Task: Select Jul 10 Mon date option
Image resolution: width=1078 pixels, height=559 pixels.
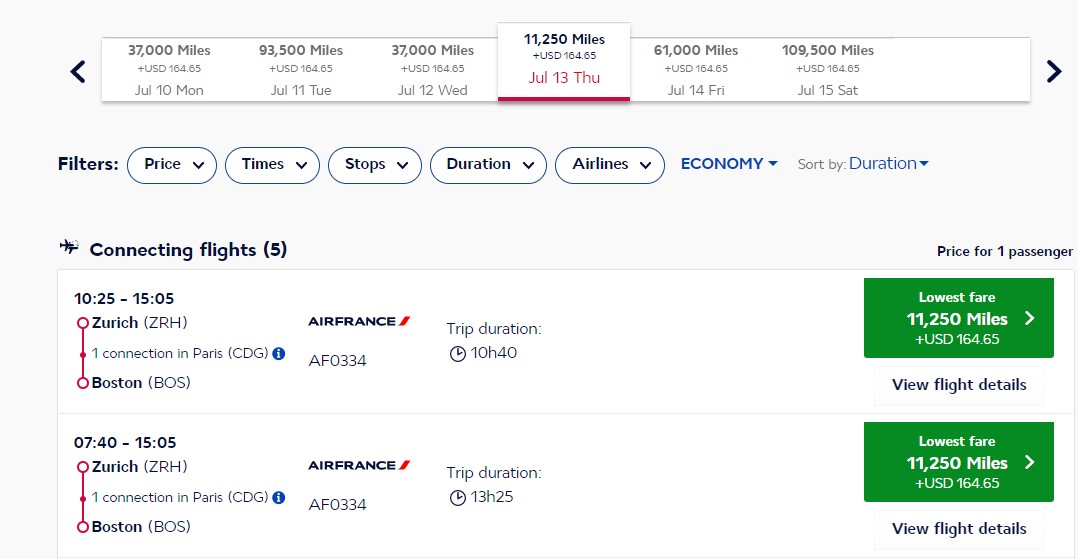Action: 169,70
